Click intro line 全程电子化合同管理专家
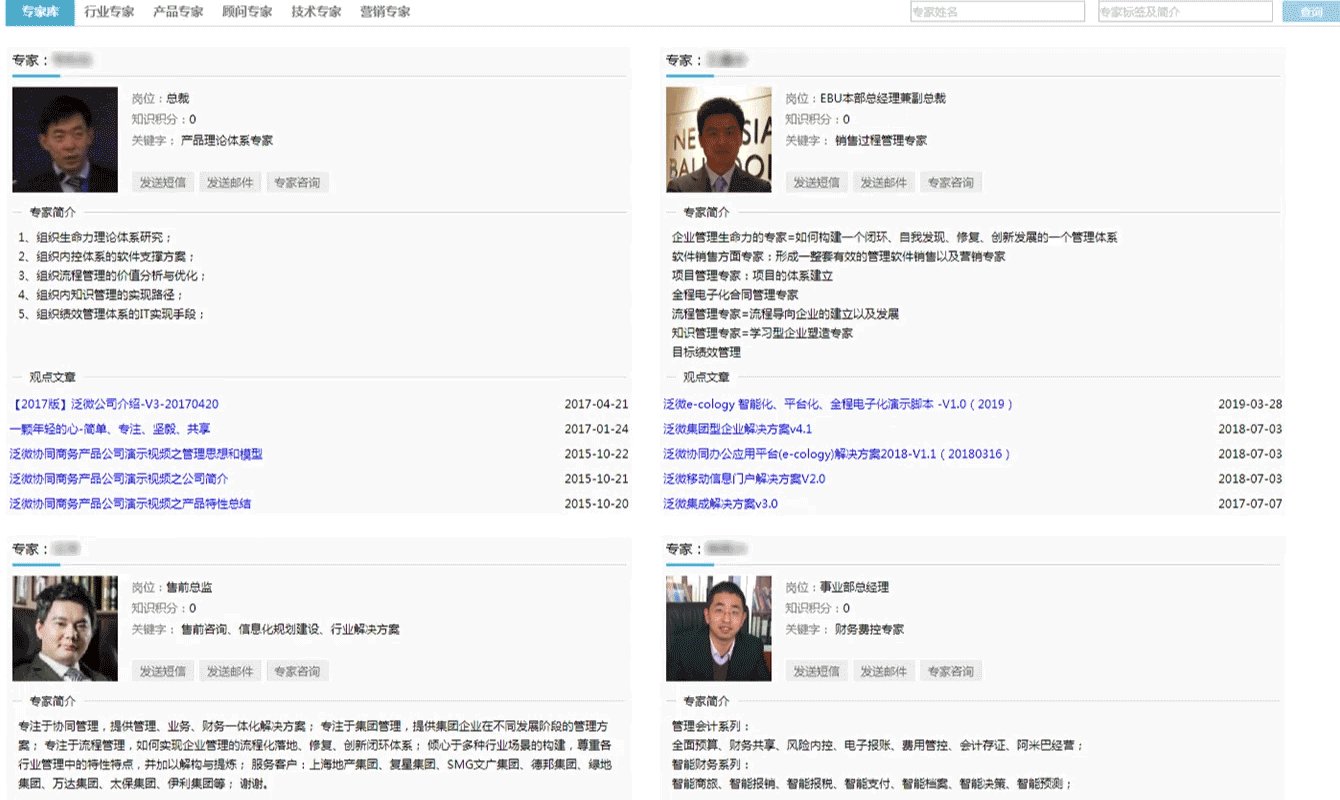This screenshot has width=1340, height=800. point(735,295)
